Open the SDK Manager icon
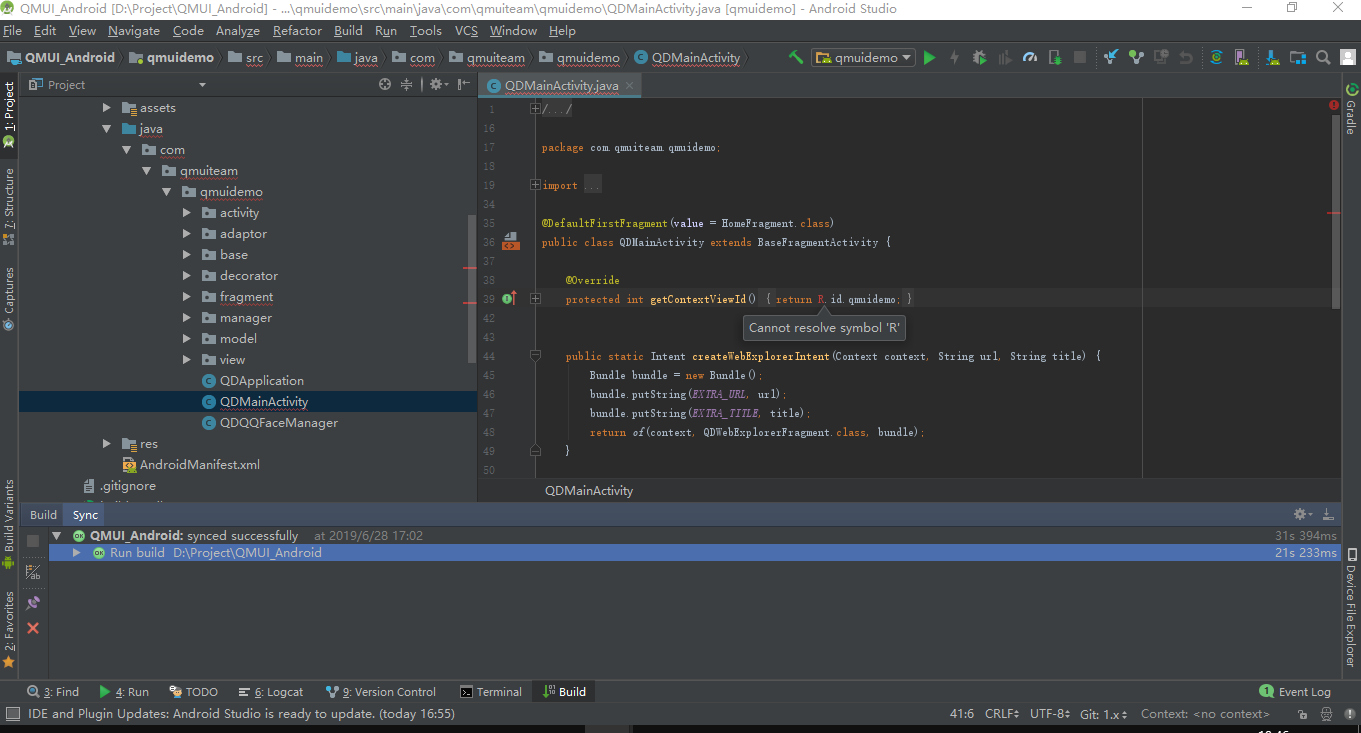The image size is (1361, 733). point(1272,57)
